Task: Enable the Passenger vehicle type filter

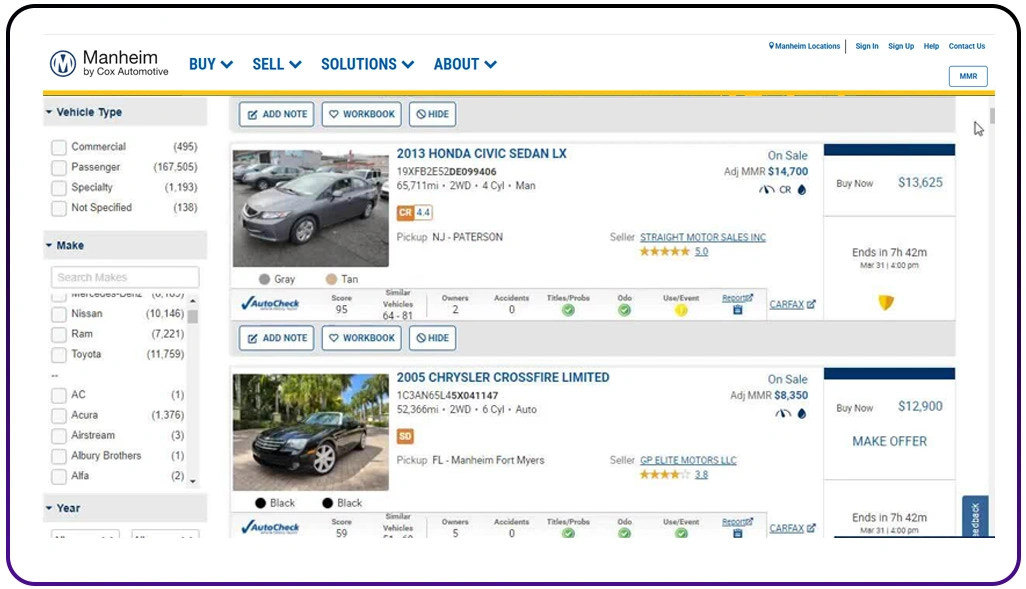Action: (59, 167)
